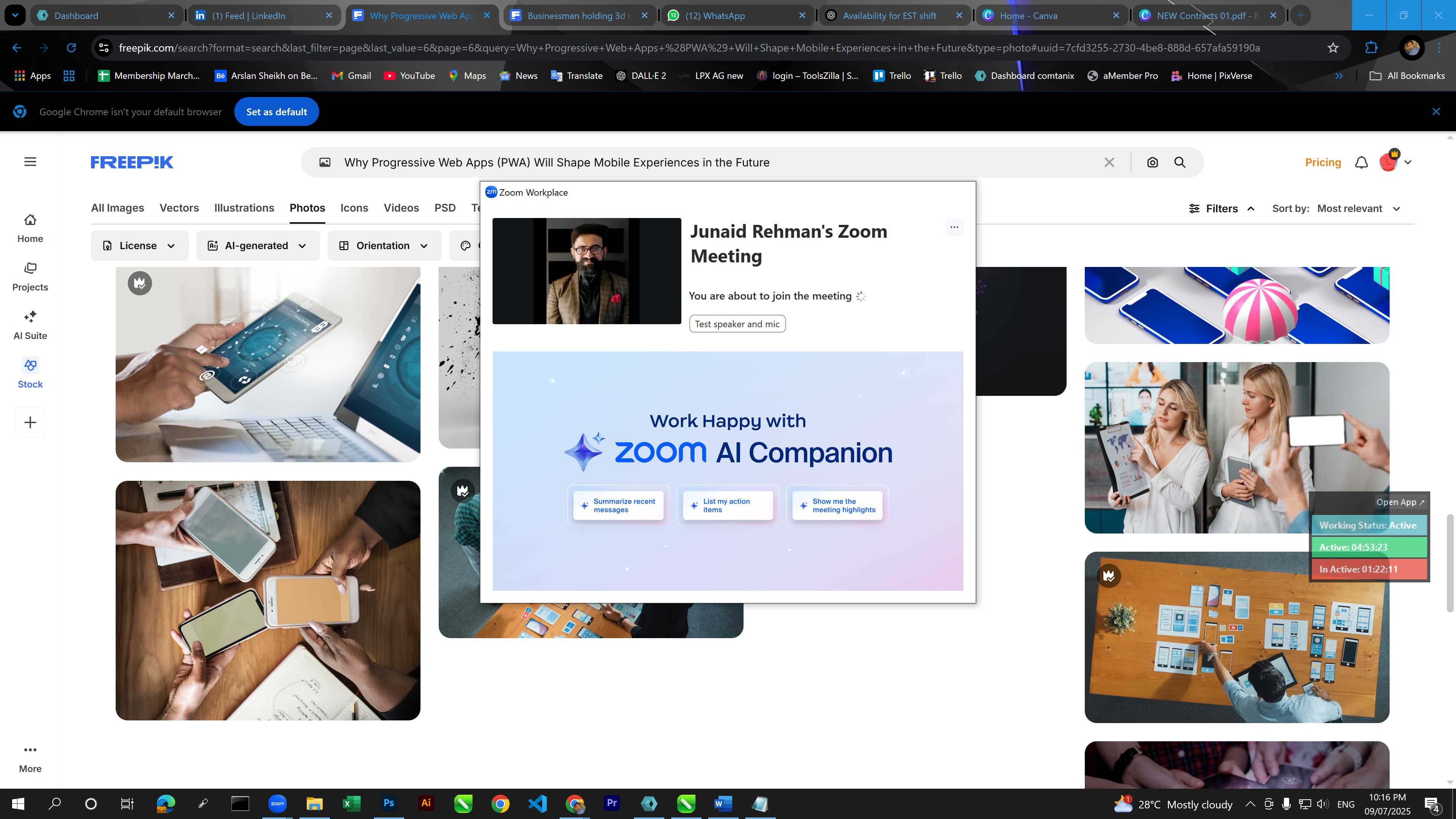Open the Chrome tab search dropdown
Screen dimensions: 1456x819
15,15
